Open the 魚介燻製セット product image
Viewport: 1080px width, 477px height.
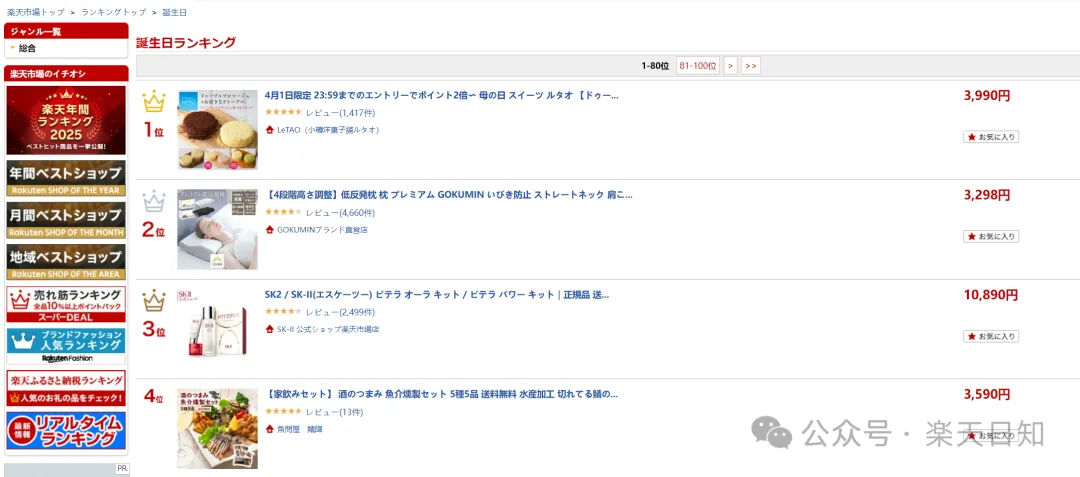click(217, 428)
